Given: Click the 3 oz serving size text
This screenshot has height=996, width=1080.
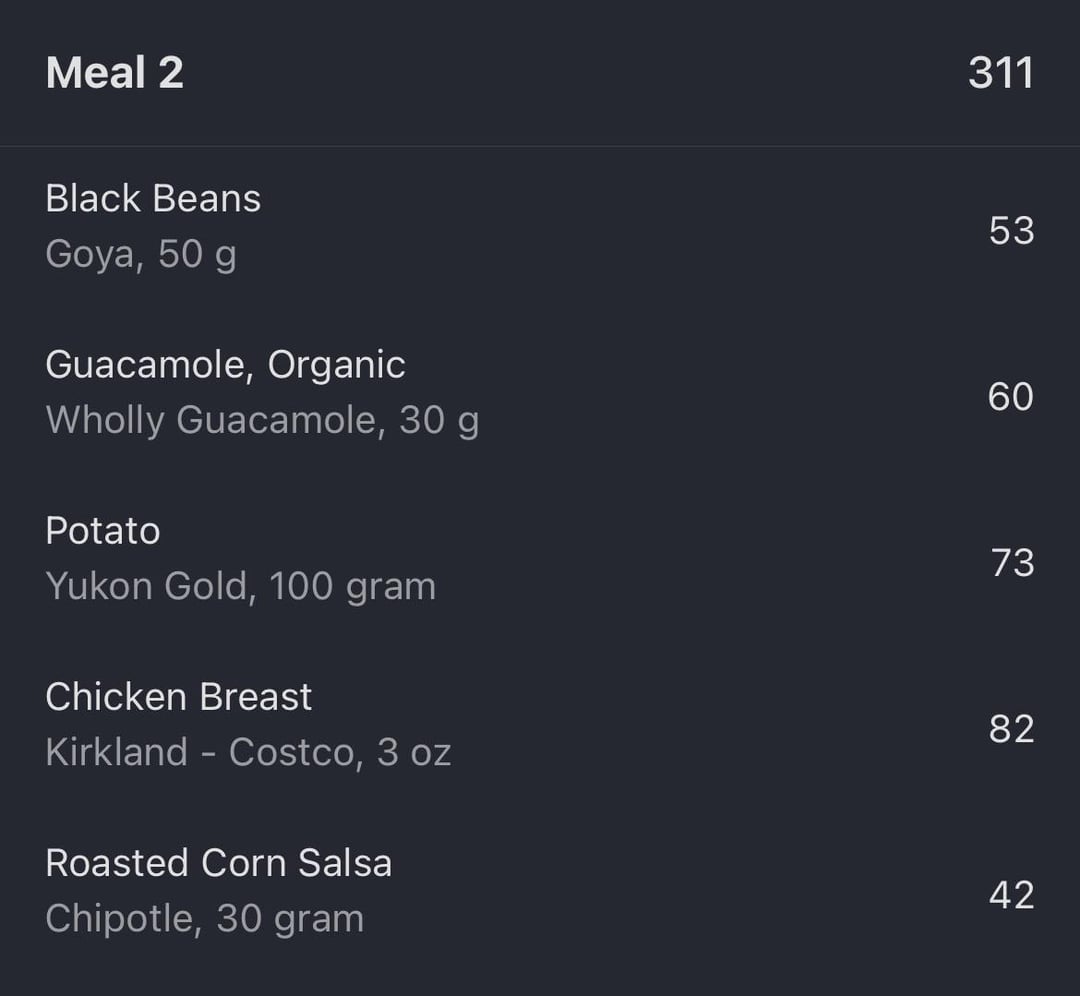Looking at the screenshot, I should (x=414, y=752).
